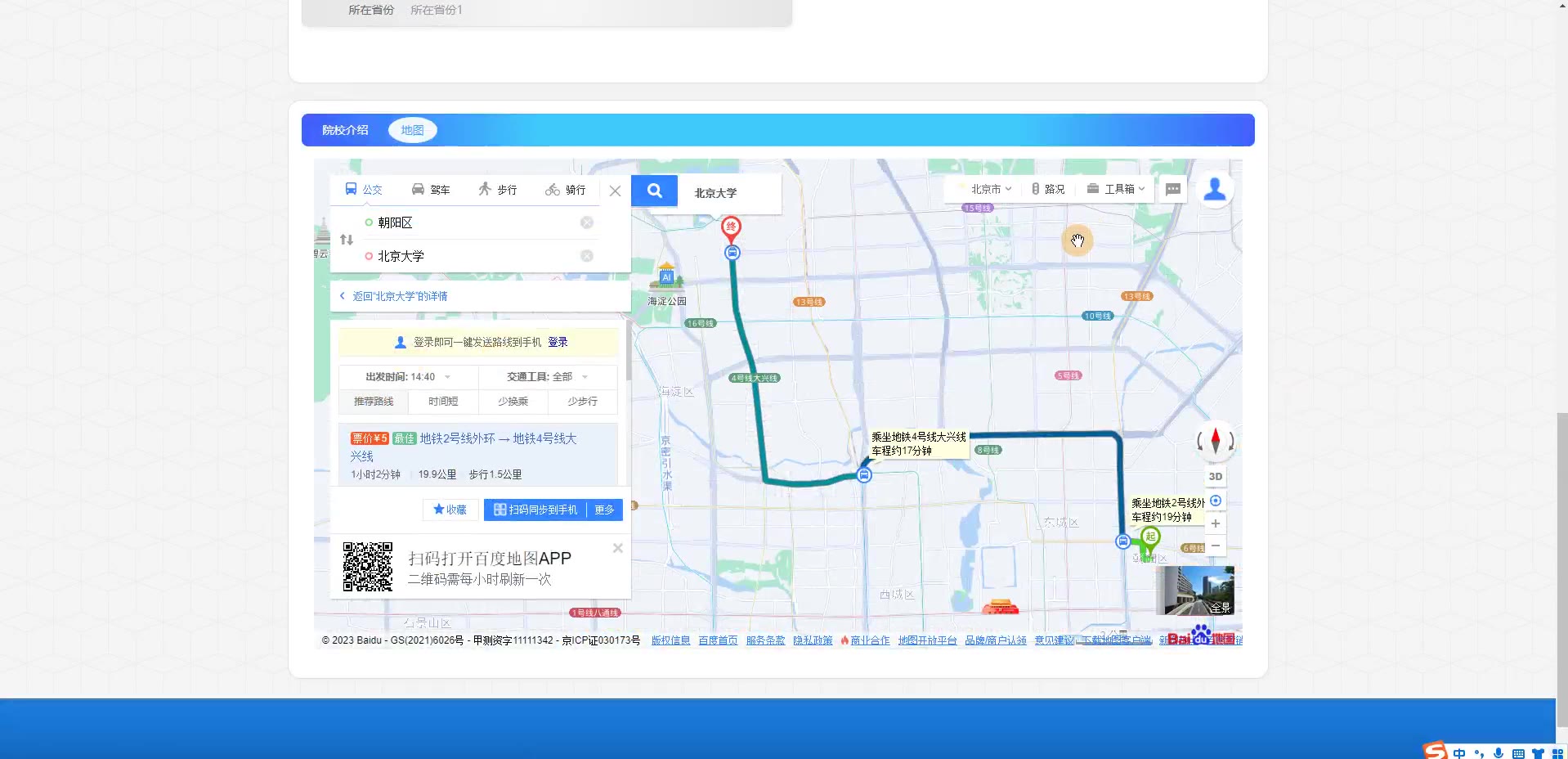The image size is (1568, 759).
Task: Close the QR code app banner
Action: 618,548
